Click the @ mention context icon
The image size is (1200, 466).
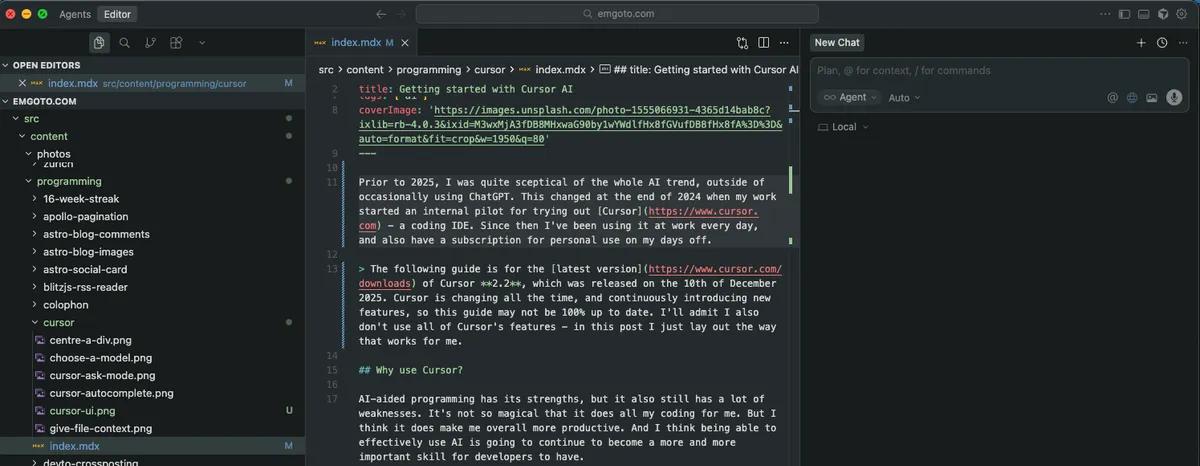tap(1112, 98)
